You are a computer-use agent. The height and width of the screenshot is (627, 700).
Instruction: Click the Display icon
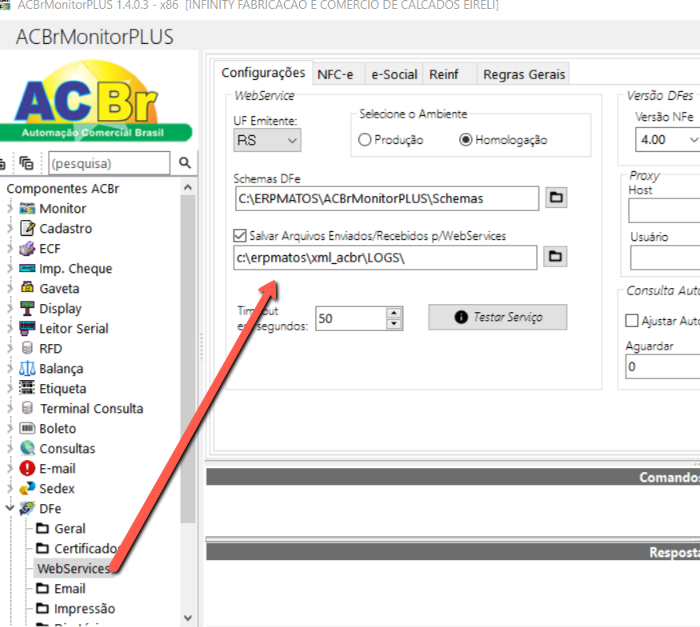click(x=27, y=308)
